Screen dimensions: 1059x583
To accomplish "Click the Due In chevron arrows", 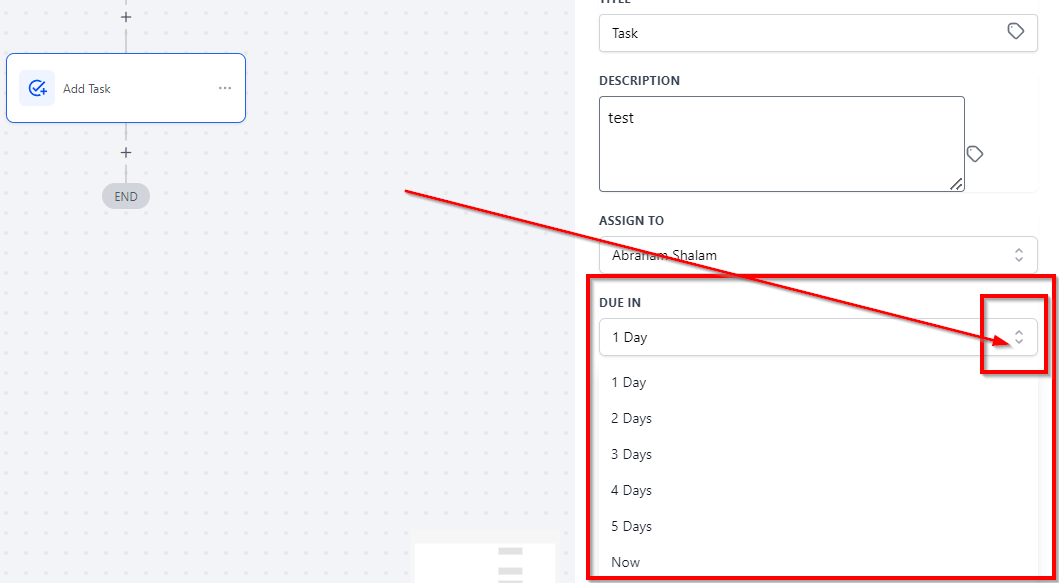I will pyautogui.click(x=1019, y=337).
